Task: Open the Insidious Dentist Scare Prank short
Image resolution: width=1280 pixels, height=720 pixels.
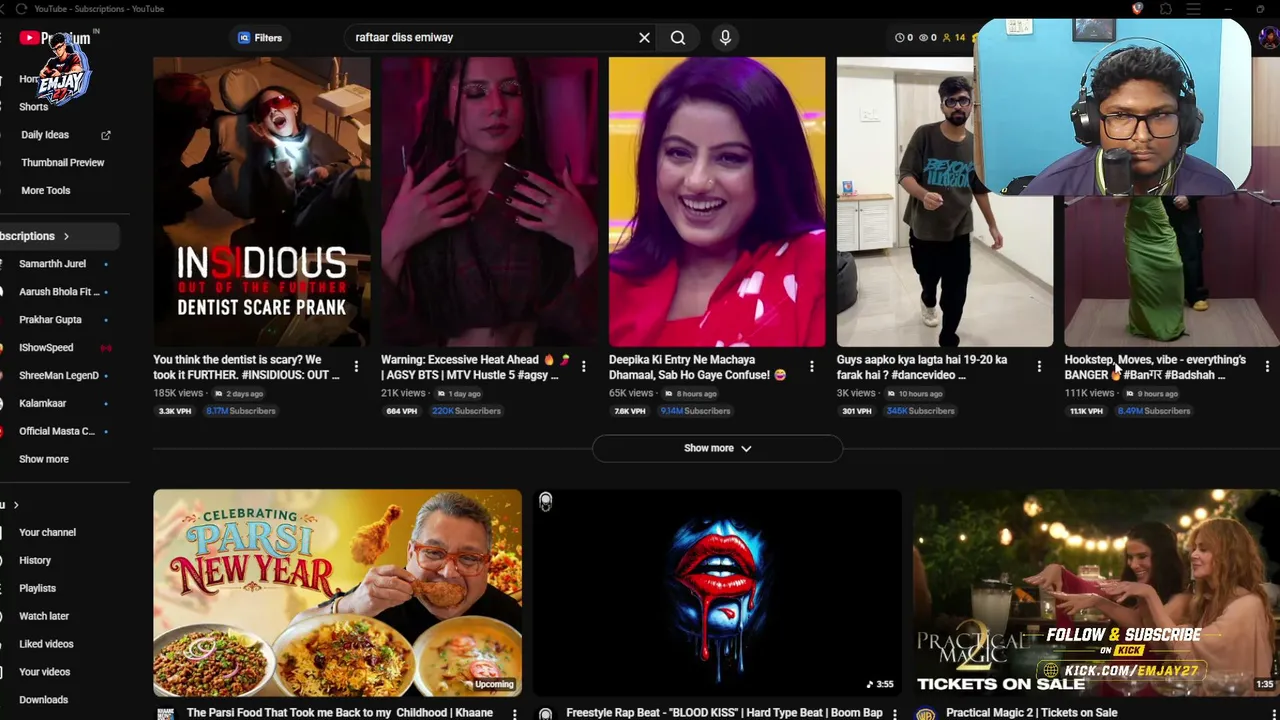Action: [x=261, y=201]
